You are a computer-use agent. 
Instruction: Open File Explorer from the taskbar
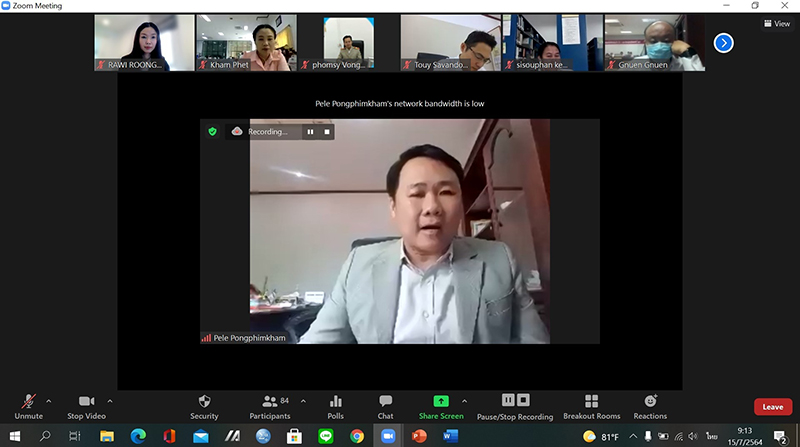[107, 436]
